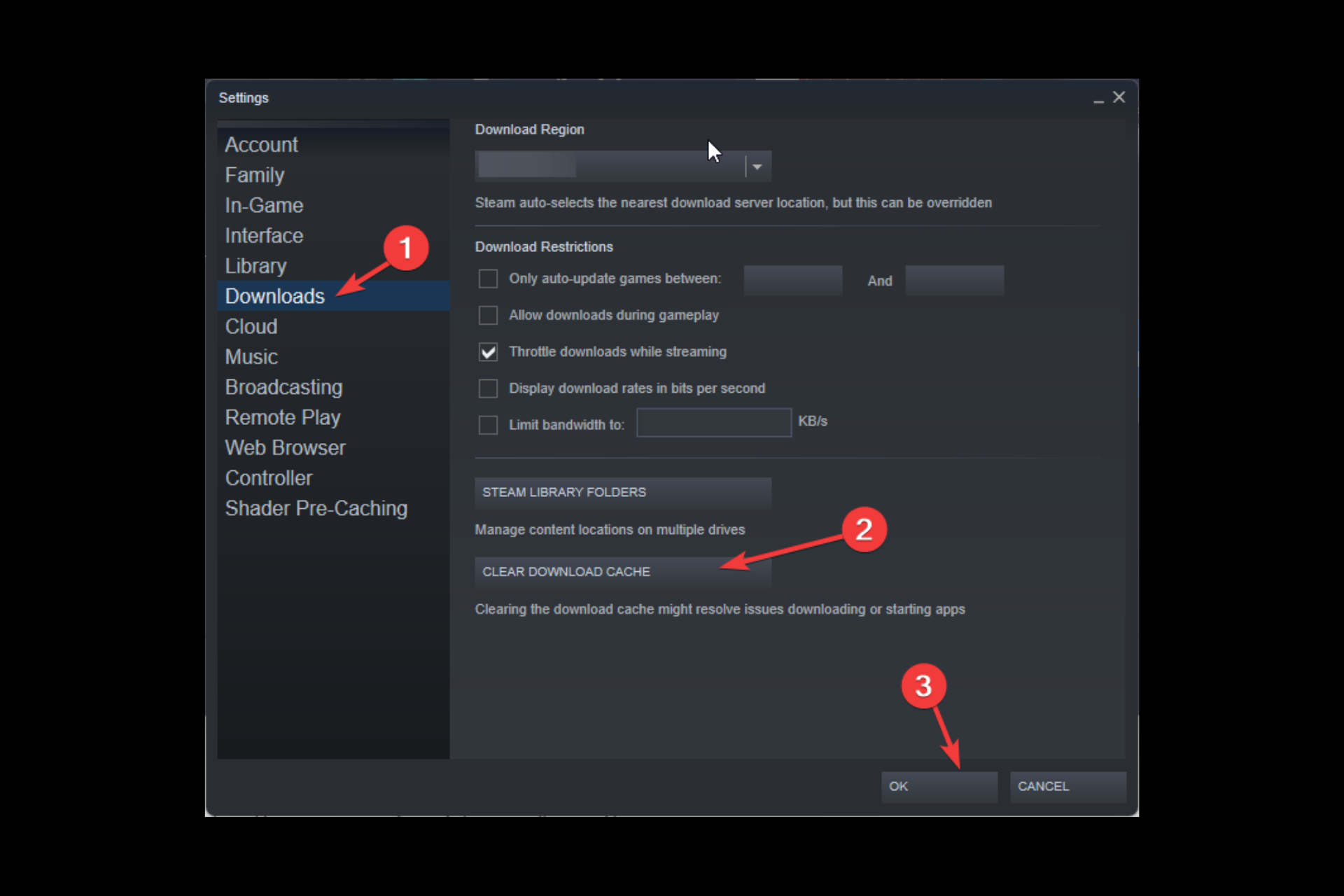Tick Allow downloads during gameplay

488,315
